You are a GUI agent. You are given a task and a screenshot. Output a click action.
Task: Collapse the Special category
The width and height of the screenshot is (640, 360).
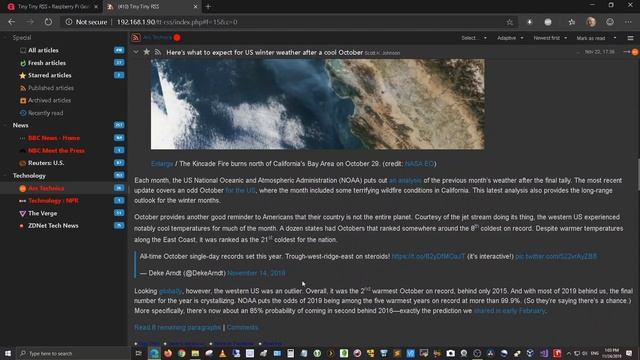(5, 38)
